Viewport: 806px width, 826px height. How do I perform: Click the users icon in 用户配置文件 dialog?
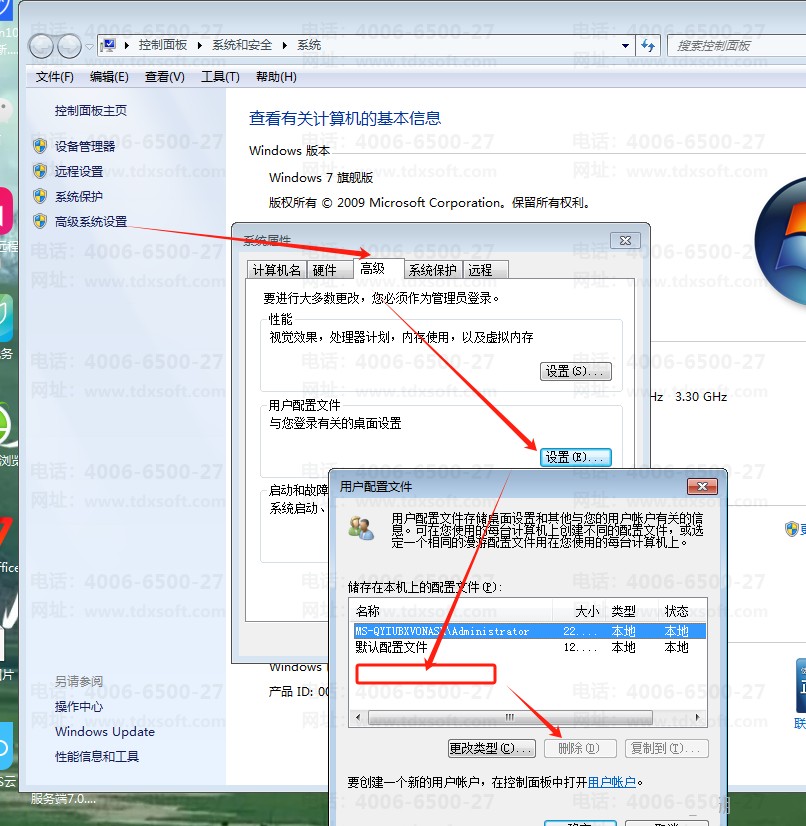coord(361,528)
